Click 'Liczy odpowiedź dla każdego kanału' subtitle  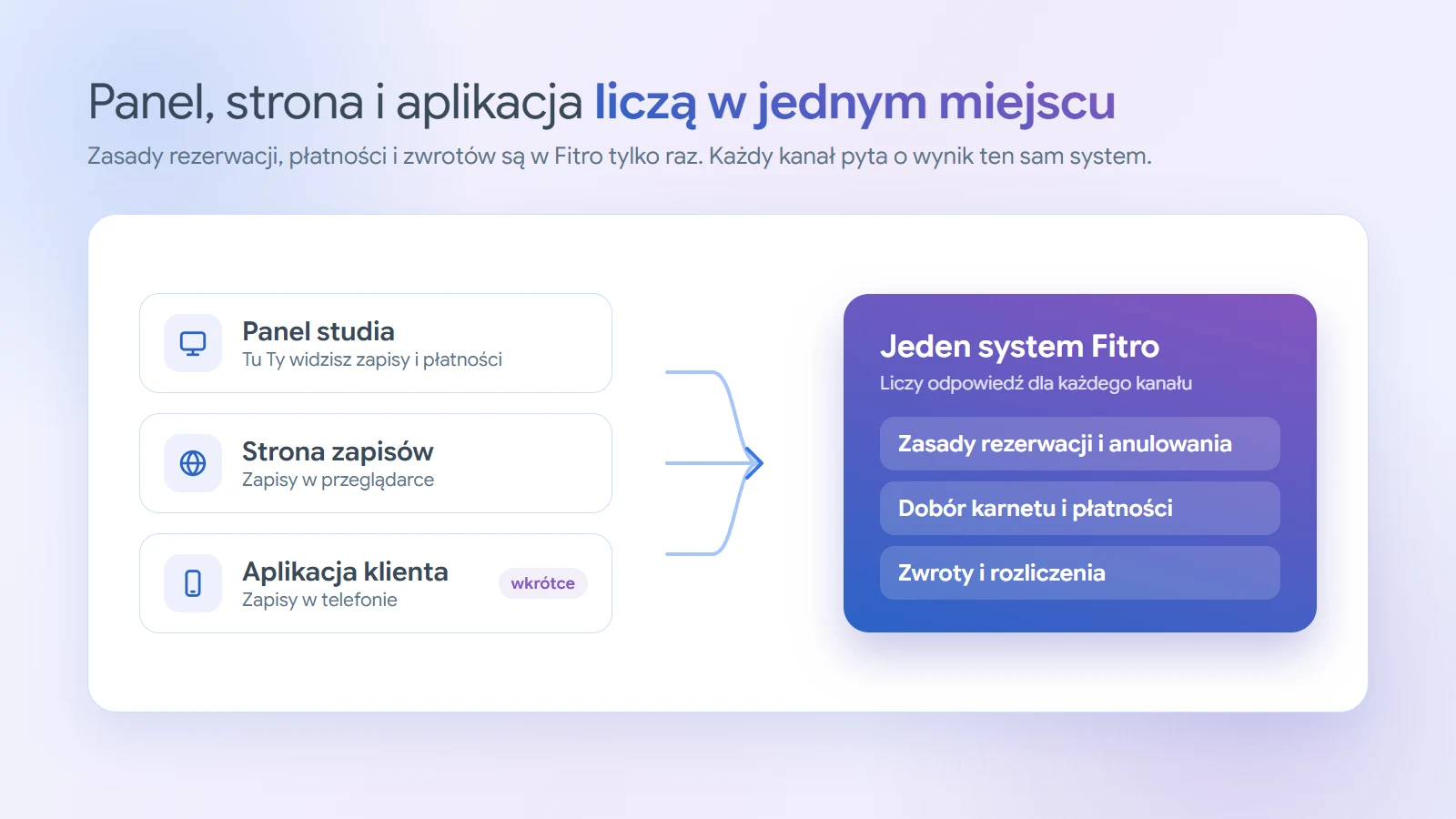(1036, 383)
